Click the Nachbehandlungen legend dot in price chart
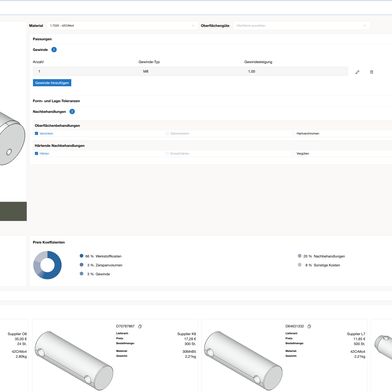The height and width of the screenshot is (392, 392). click(299, 256)
